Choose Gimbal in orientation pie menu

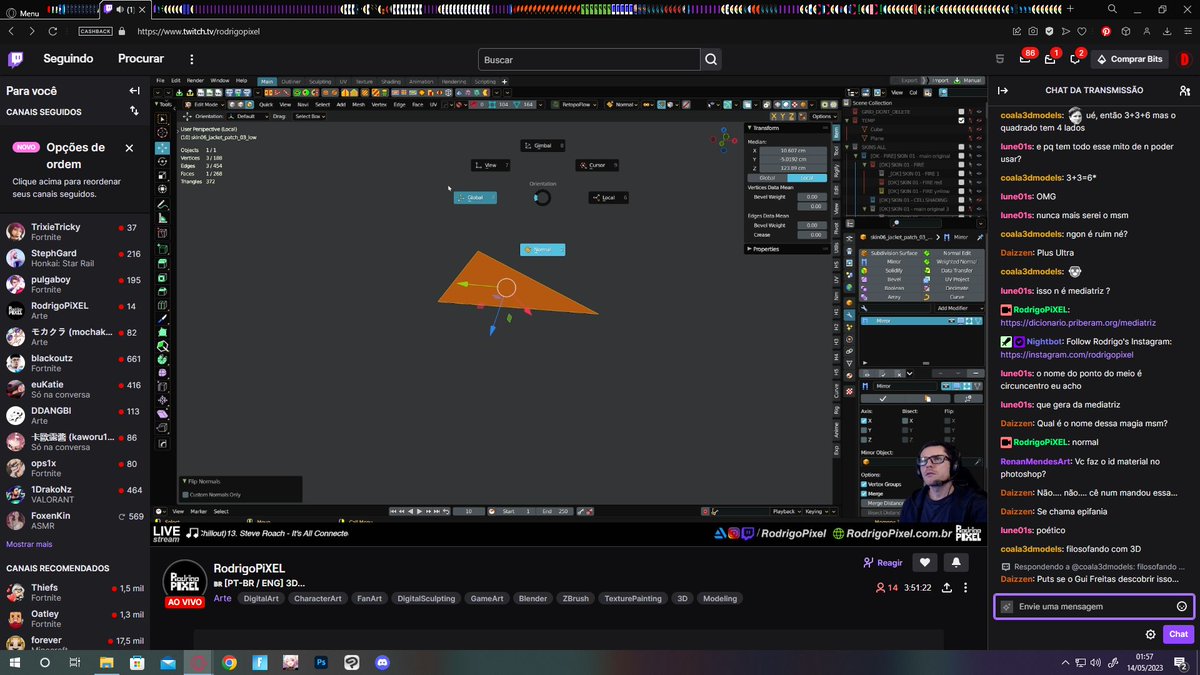pos(542,145)
